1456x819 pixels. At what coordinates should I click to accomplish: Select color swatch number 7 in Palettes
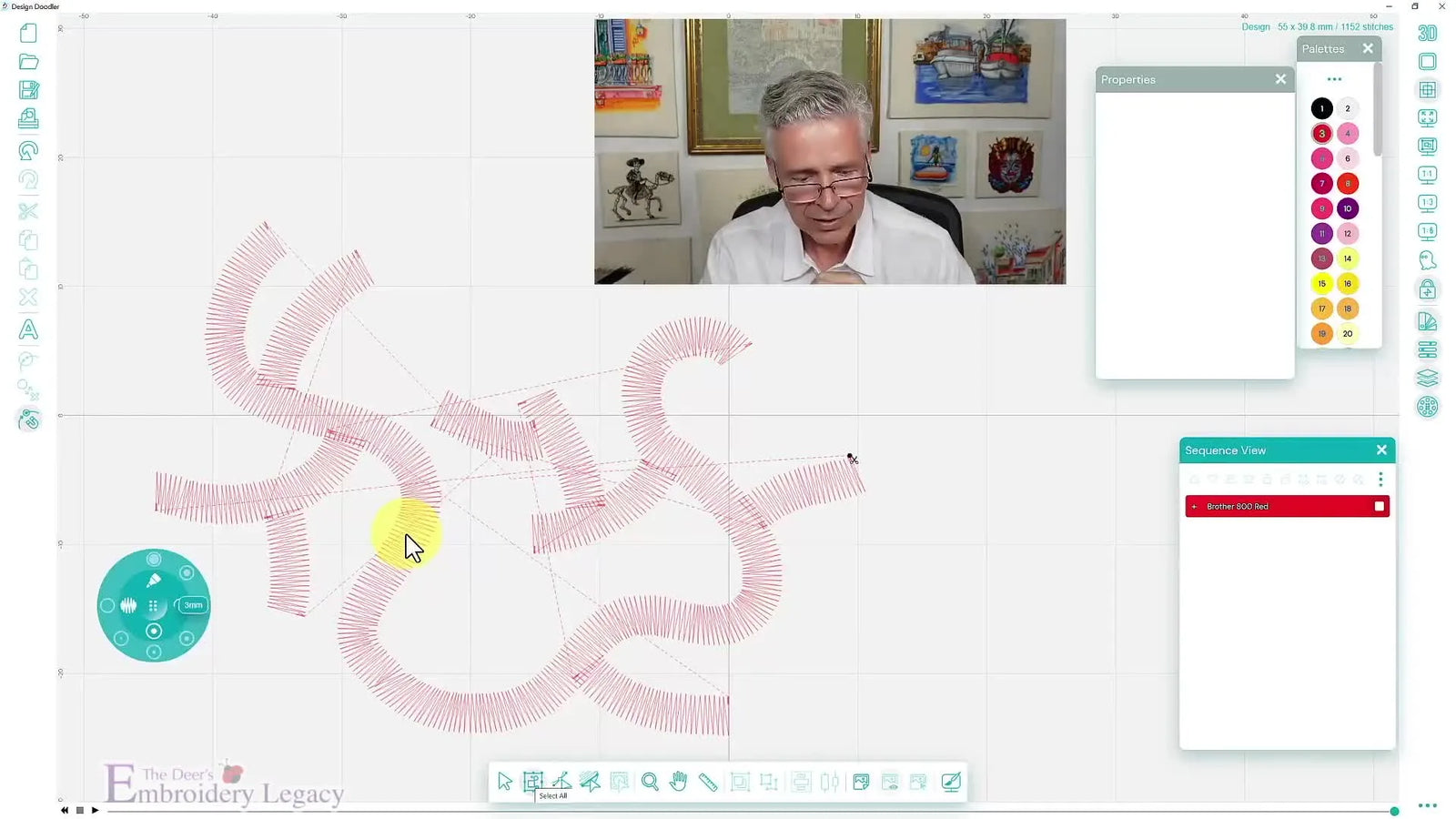coord(1321,183)
